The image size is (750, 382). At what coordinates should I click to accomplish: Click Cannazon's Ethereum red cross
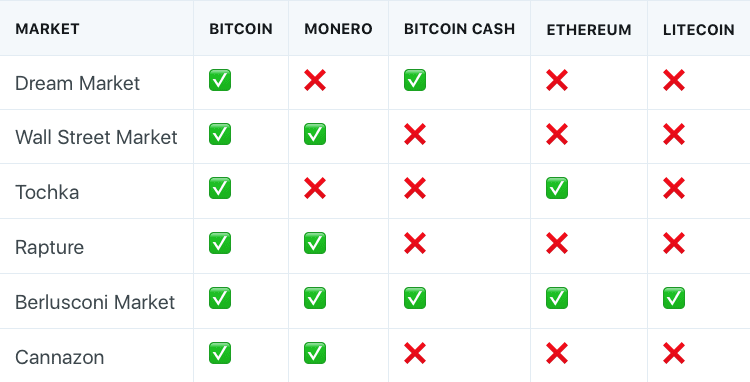coord(557,353)
